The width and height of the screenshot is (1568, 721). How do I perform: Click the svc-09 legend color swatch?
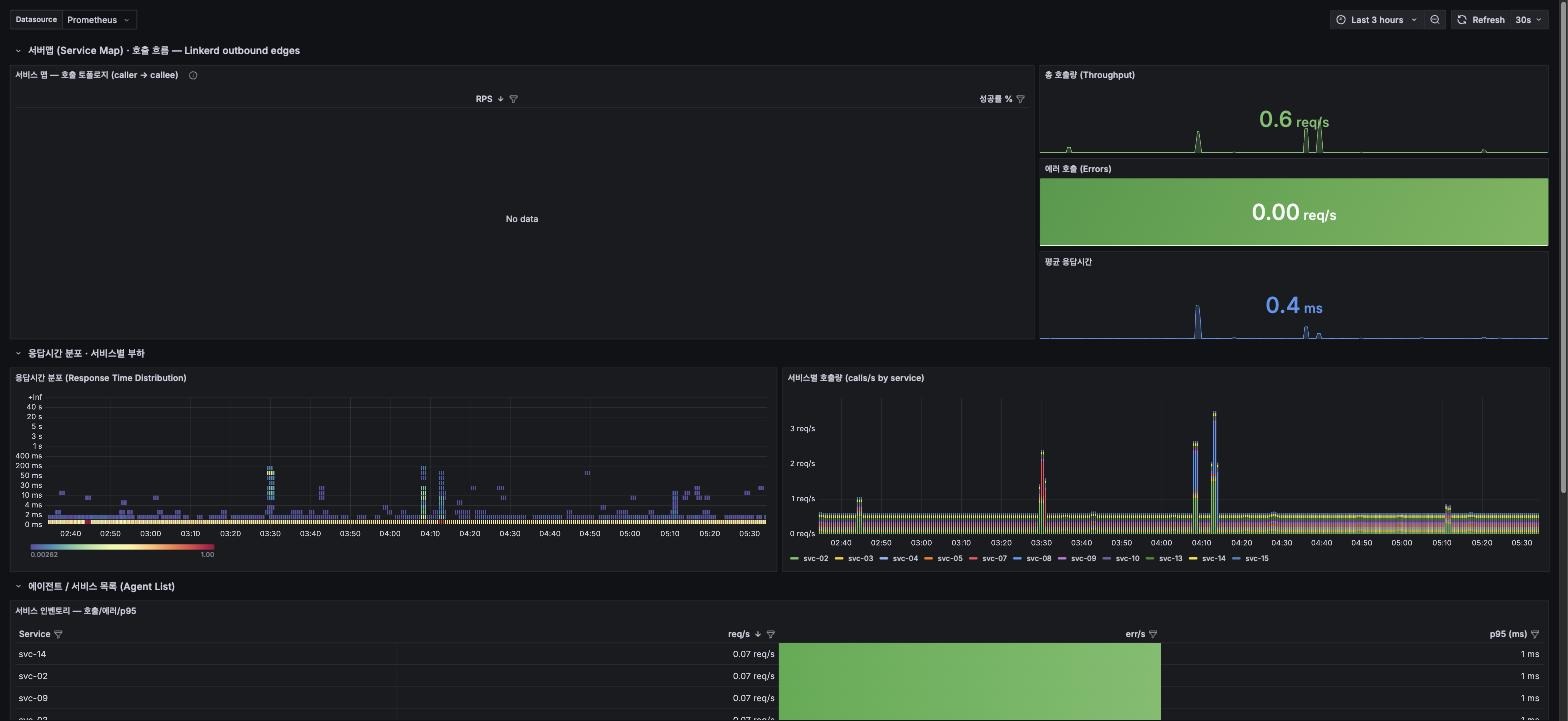coord(1062,559)
